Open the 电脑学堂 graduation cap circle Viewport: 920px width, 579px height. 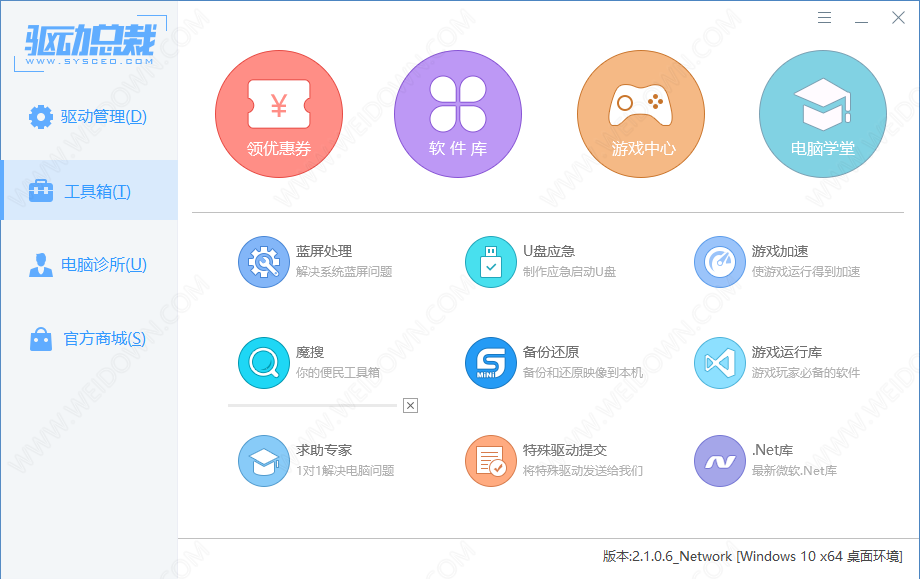(x=823, y=114)
